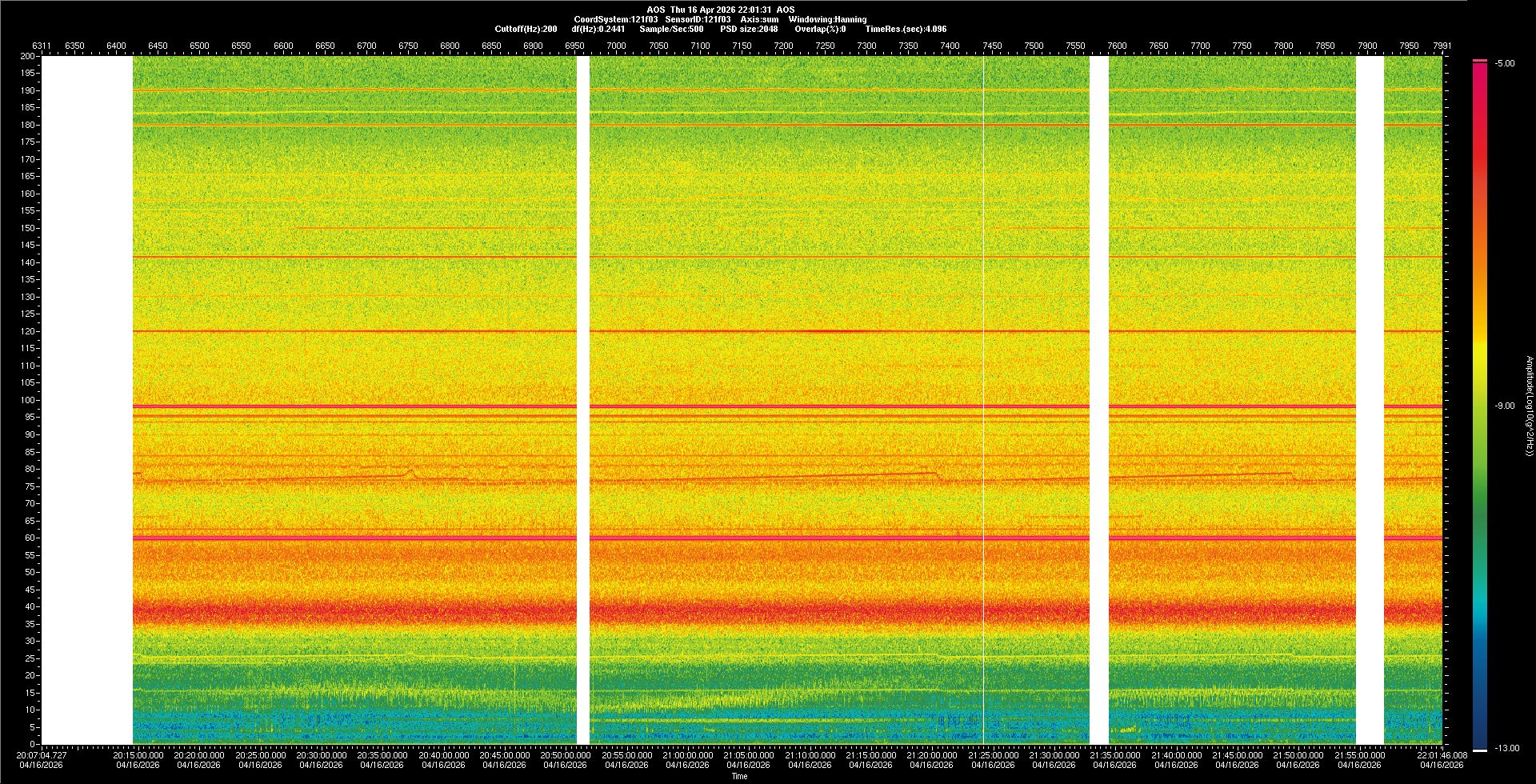Image resolution: width=1536 pixels, height=784 pixels.
Task: Click the Sample/Sec:500 header parameter
Action: [671, 29]
